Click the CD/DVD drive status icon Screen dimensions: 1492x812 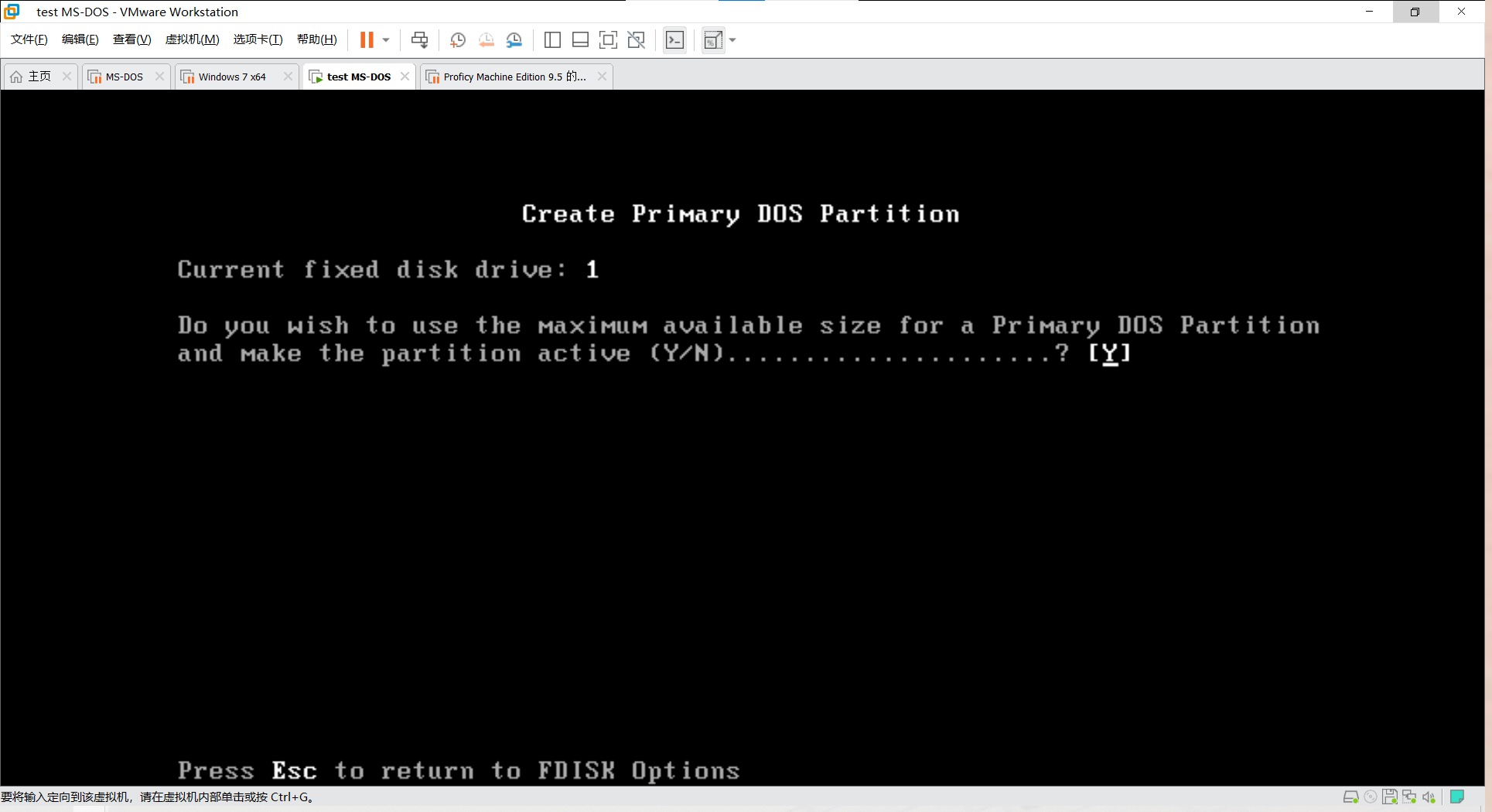[x=1371, y=797]
